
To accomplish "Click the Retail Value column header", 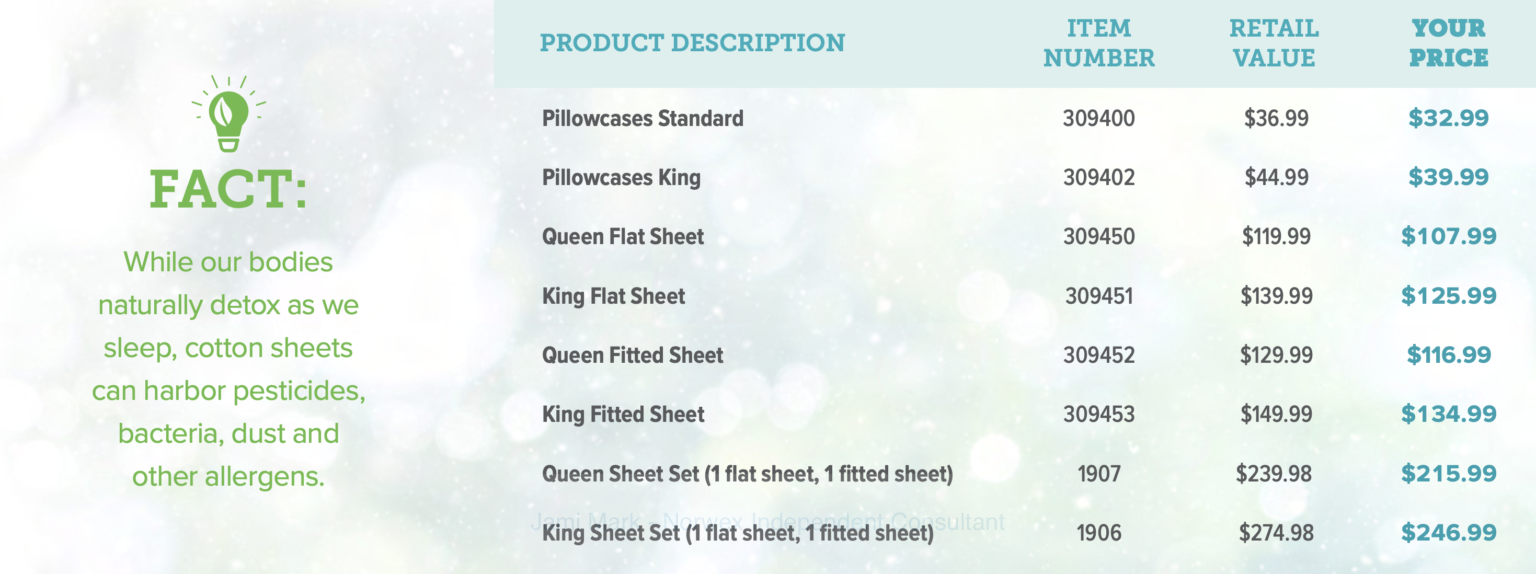I will 1274,43.
